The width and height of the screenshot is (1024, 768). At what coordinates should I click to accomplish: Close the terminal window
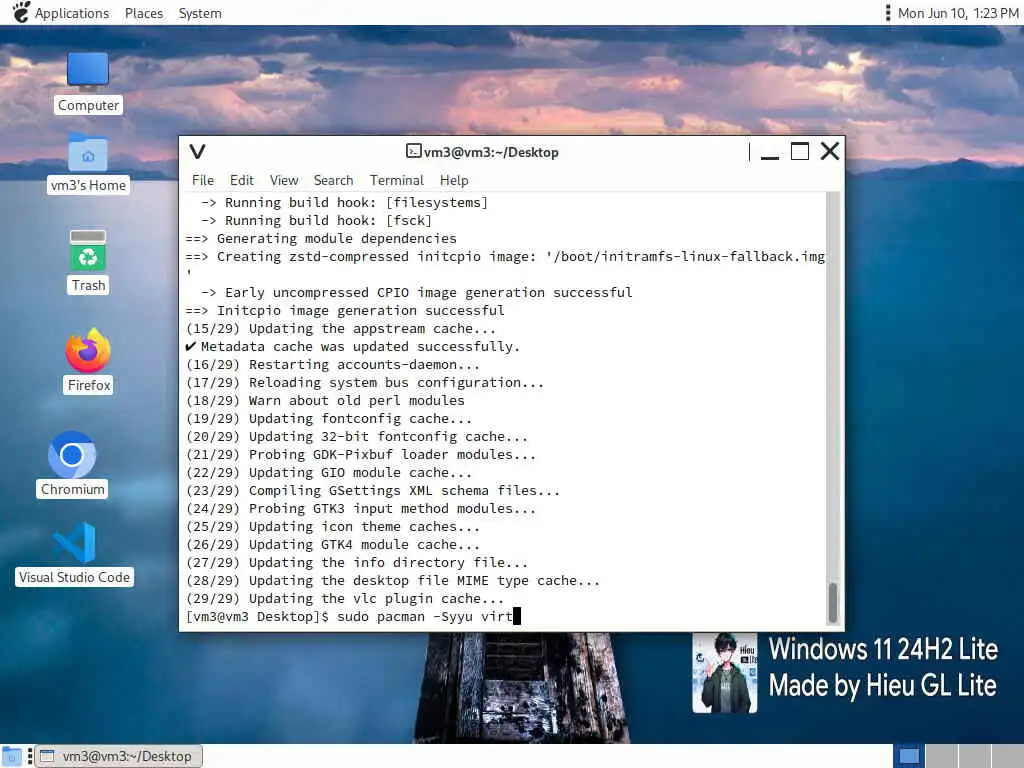[830, 152]
